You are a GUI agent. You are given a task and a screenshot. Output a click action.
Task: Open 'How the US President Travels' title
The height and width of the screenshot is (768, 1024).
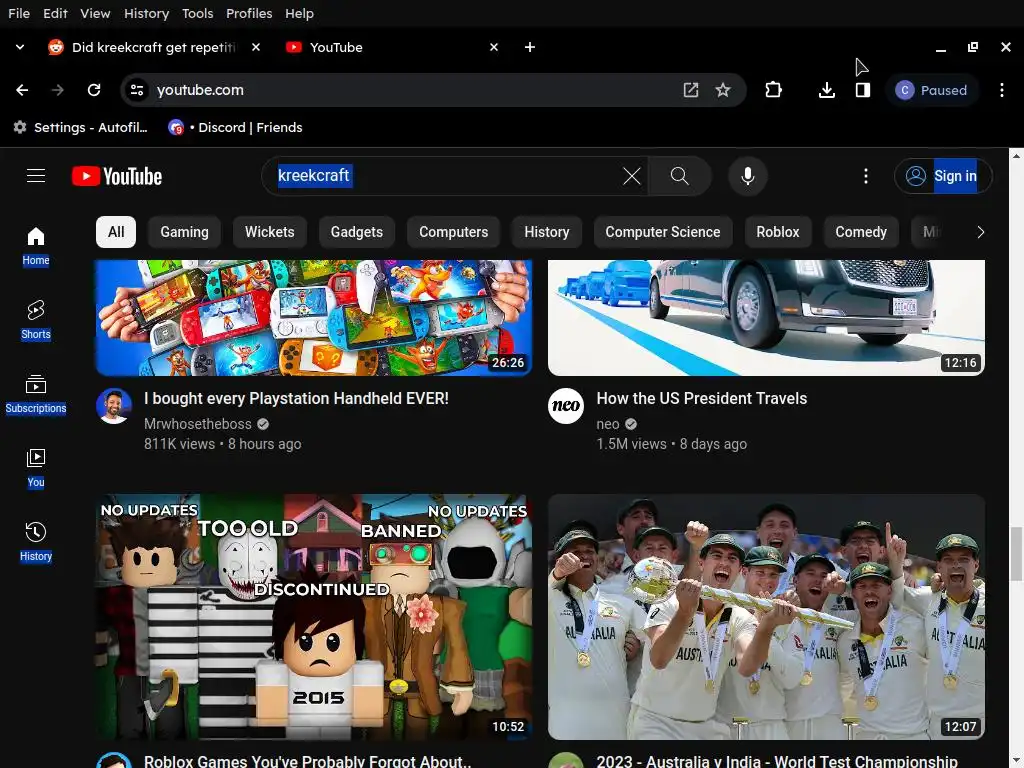click(x=702, y=398)
